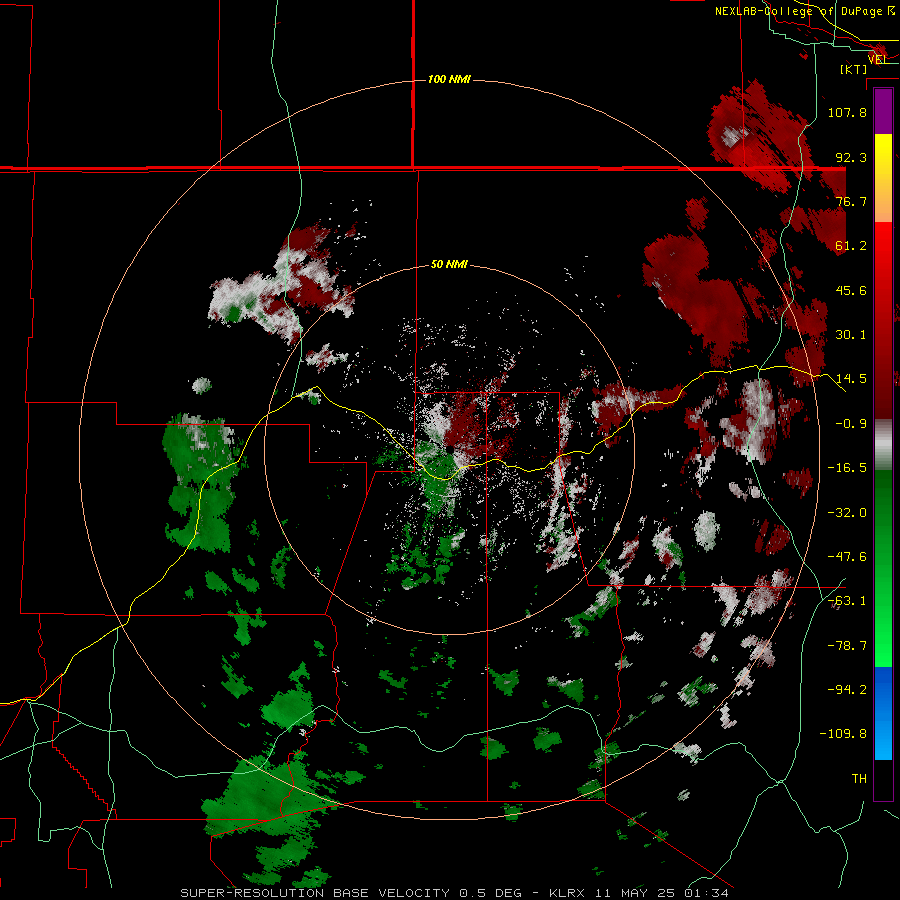
Task: Click the 100 NMI range ring label
Action: pos(449,79)
